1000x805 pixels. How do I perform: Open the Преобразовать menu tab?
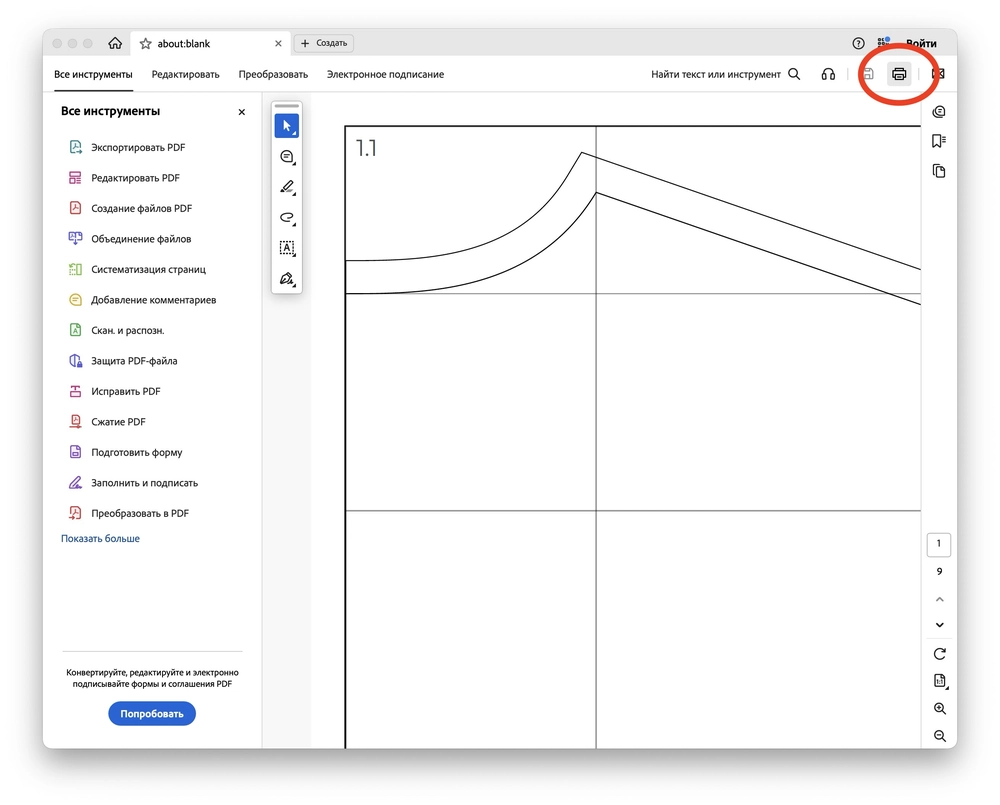(273, 74)
